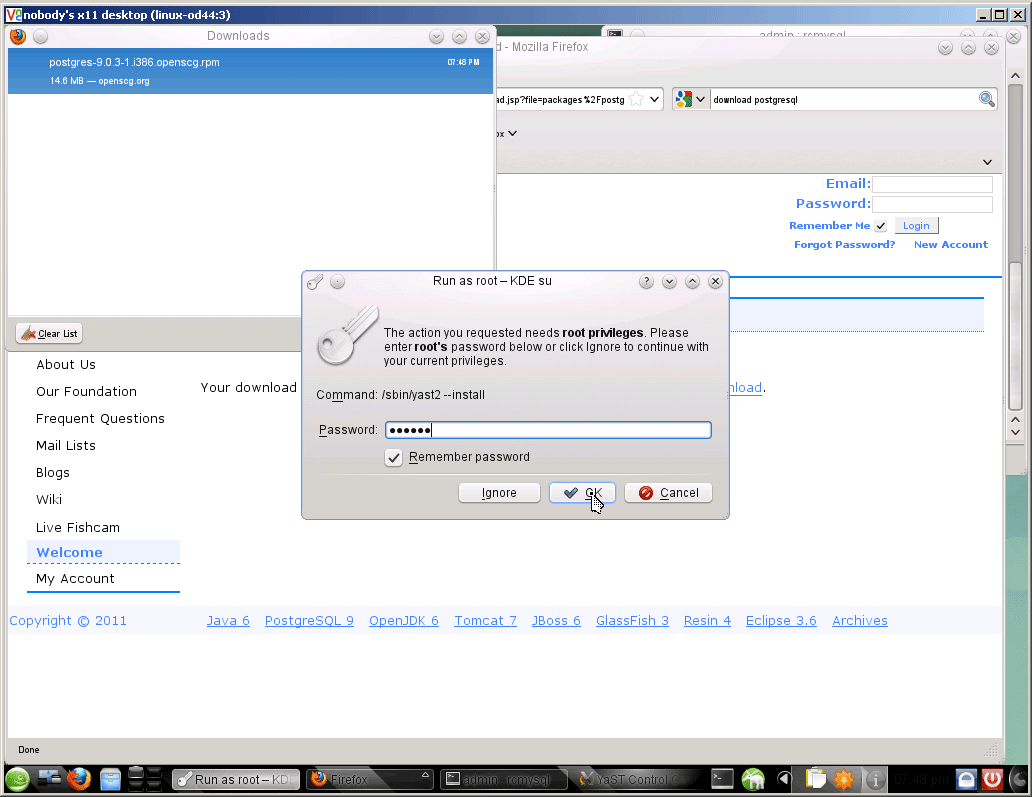Viewport: 1032px width, 797px height.
Task: Click the red power/logout icon in taskbar
Action: (993, 779)
